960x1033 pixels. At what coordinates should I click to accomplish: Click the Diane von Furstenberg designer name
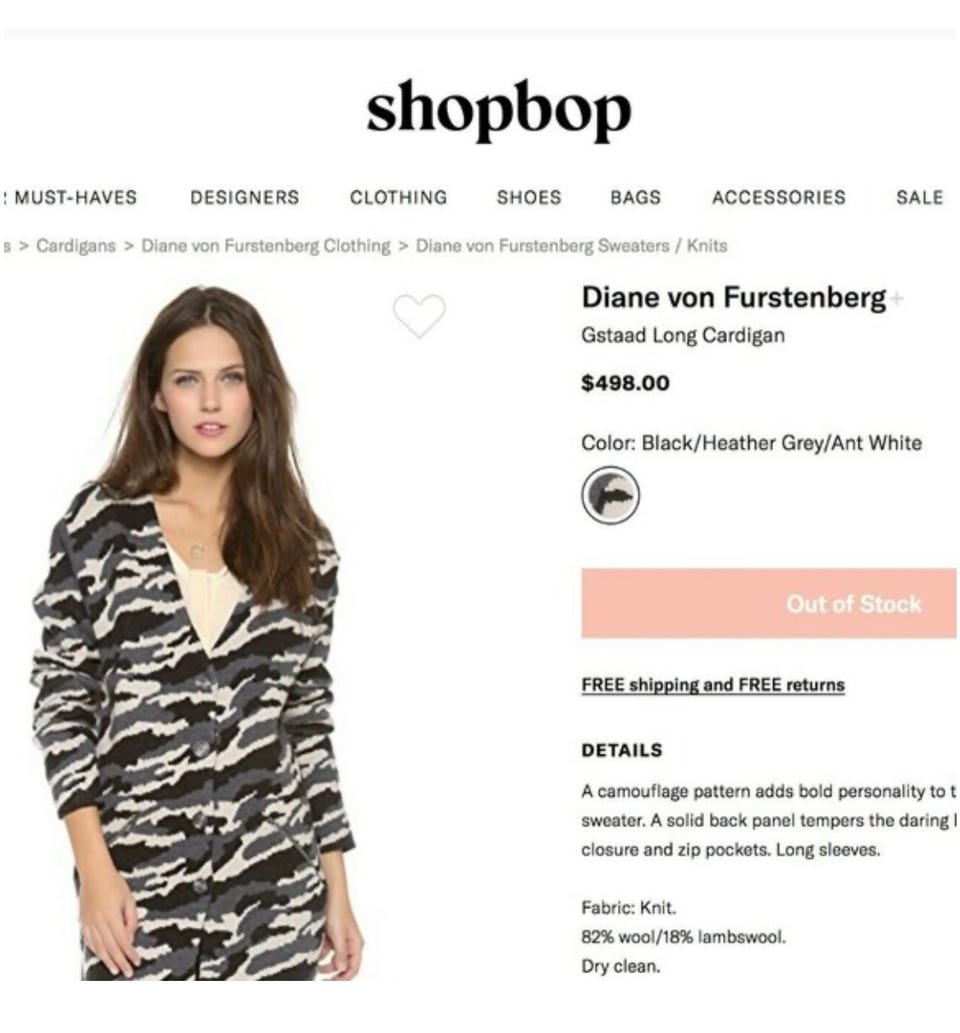(x=733, y=298)
